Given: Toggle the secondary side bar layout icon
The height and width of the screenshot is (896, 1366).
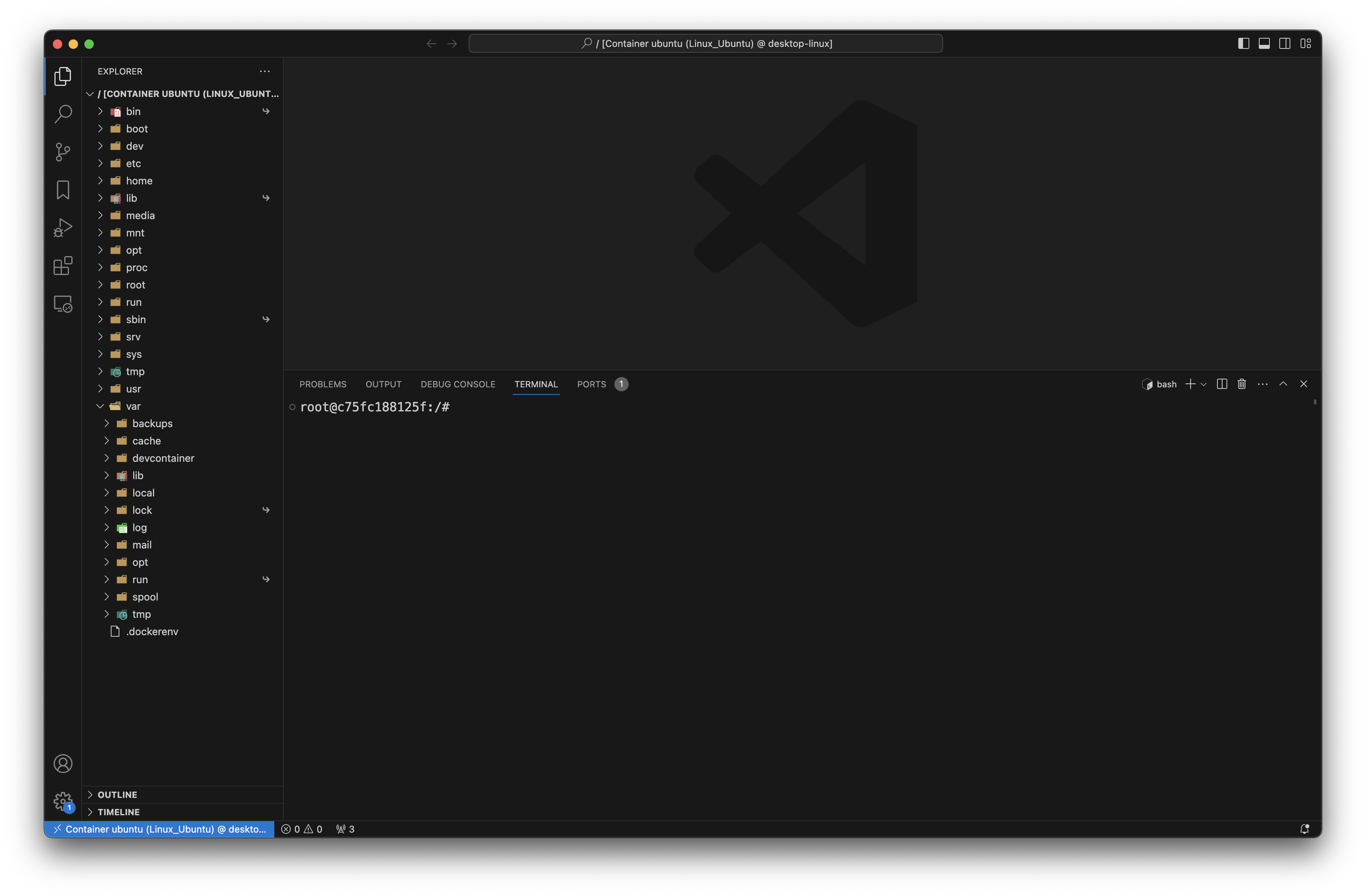Looking at the screenshot, I should click(x=1284, y=44).
